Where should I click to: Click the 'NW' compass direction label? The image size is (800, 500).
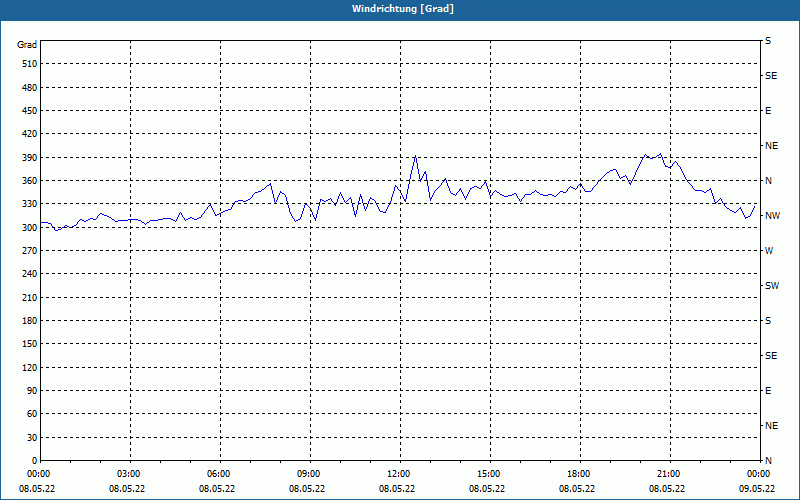point(772,216)
